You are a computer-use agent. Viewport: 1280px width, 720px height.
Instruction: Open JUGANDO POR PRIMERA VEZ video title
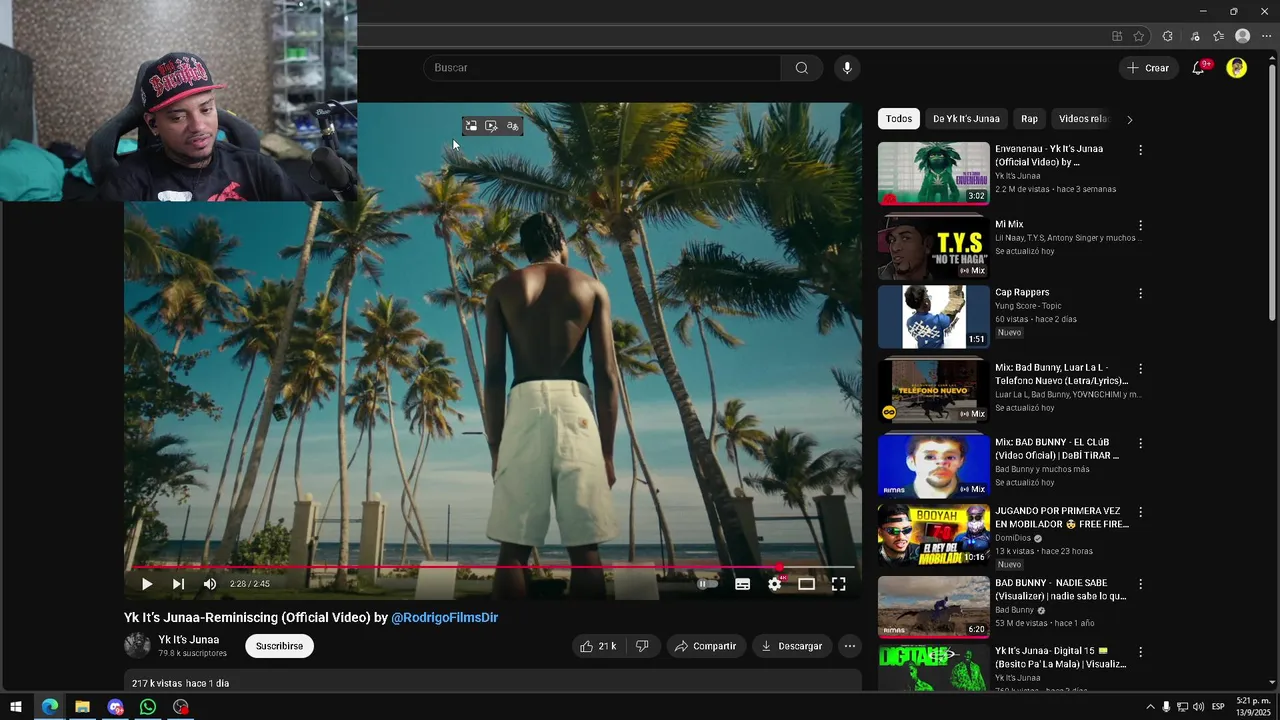(x=1061, y=517)
